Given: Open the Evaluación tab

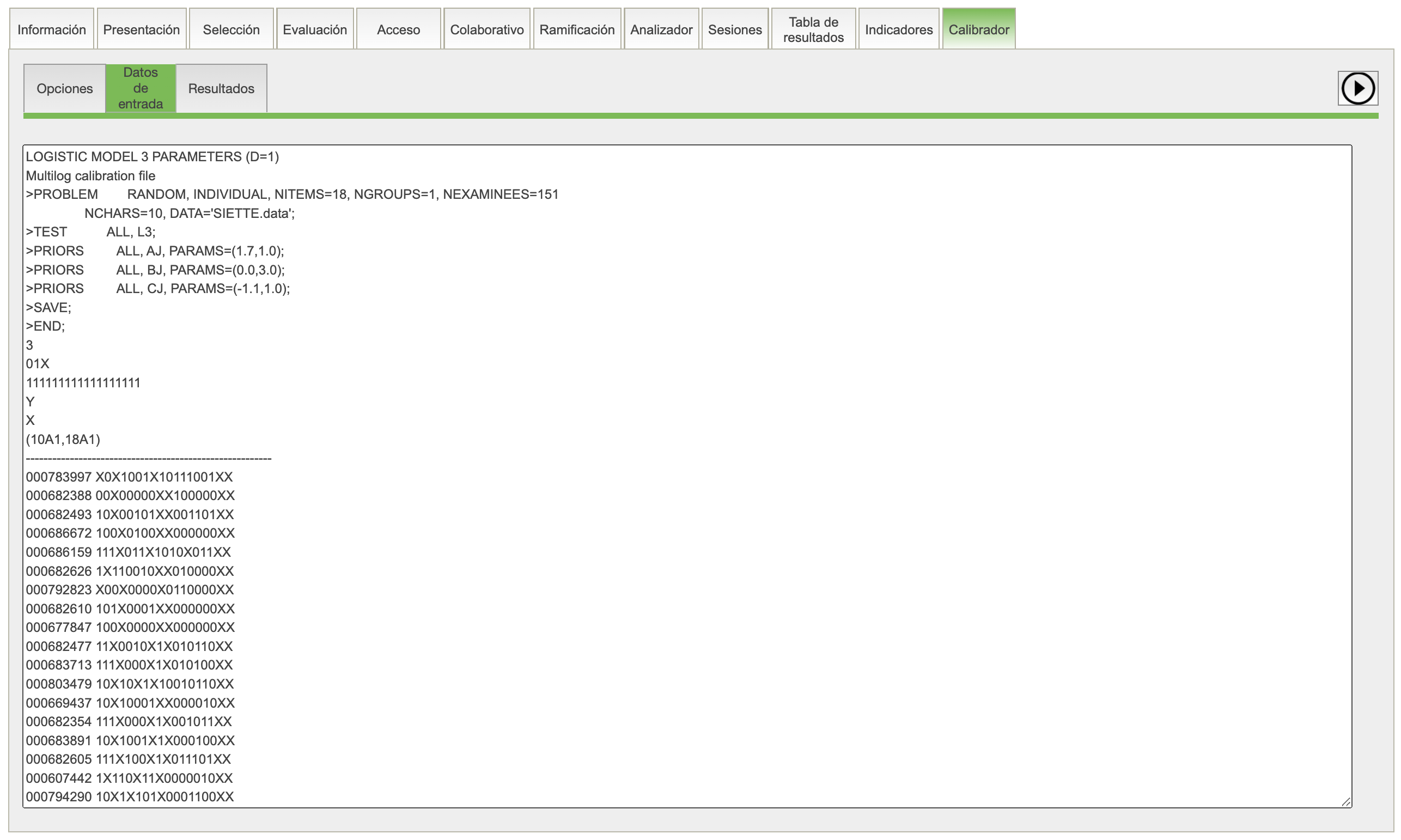Looking at the screenshot, I should (x=315, y=29).
